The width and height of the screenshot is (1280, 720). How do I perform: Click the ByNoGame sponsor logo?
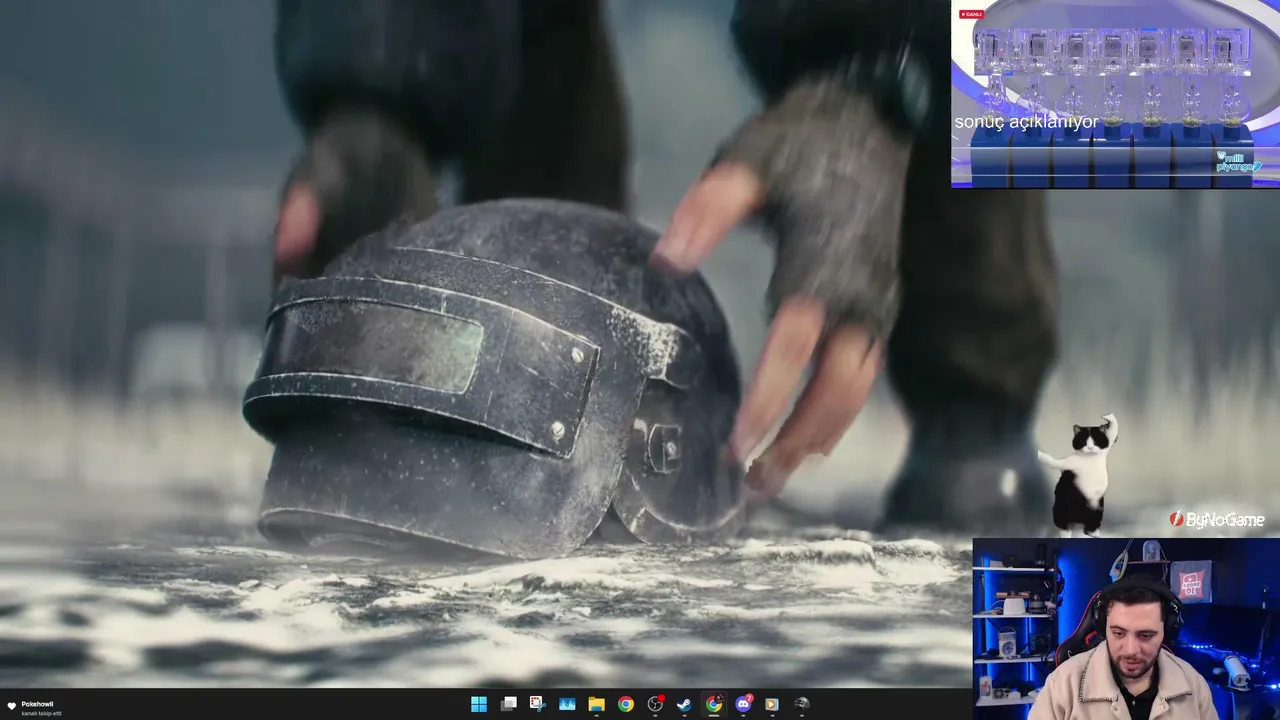coord(1217,520)
